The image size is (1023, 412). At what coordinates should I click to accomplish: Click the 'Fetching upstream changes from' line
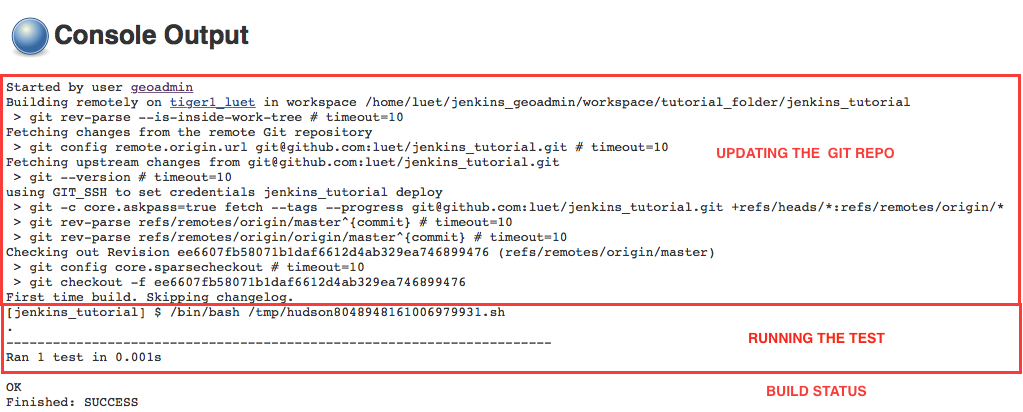[282, 163]
